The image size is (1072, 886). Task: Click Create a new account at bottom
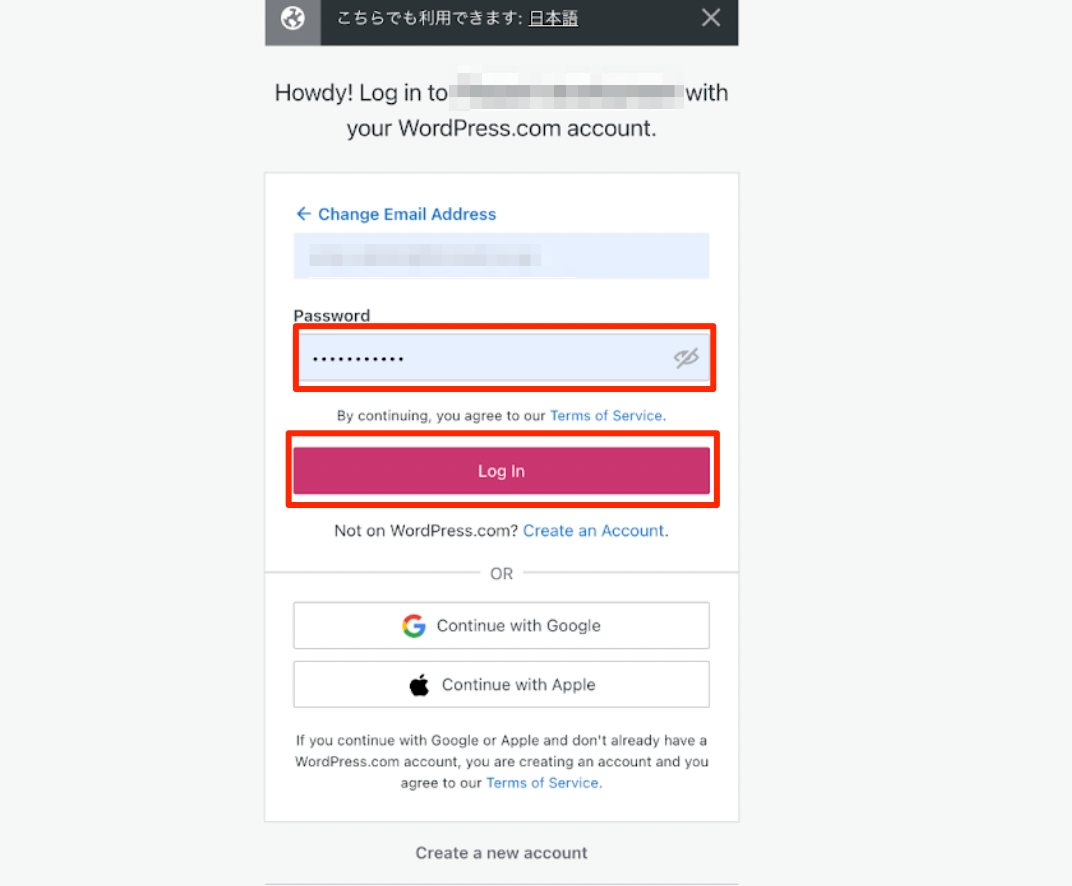(501, 853)
